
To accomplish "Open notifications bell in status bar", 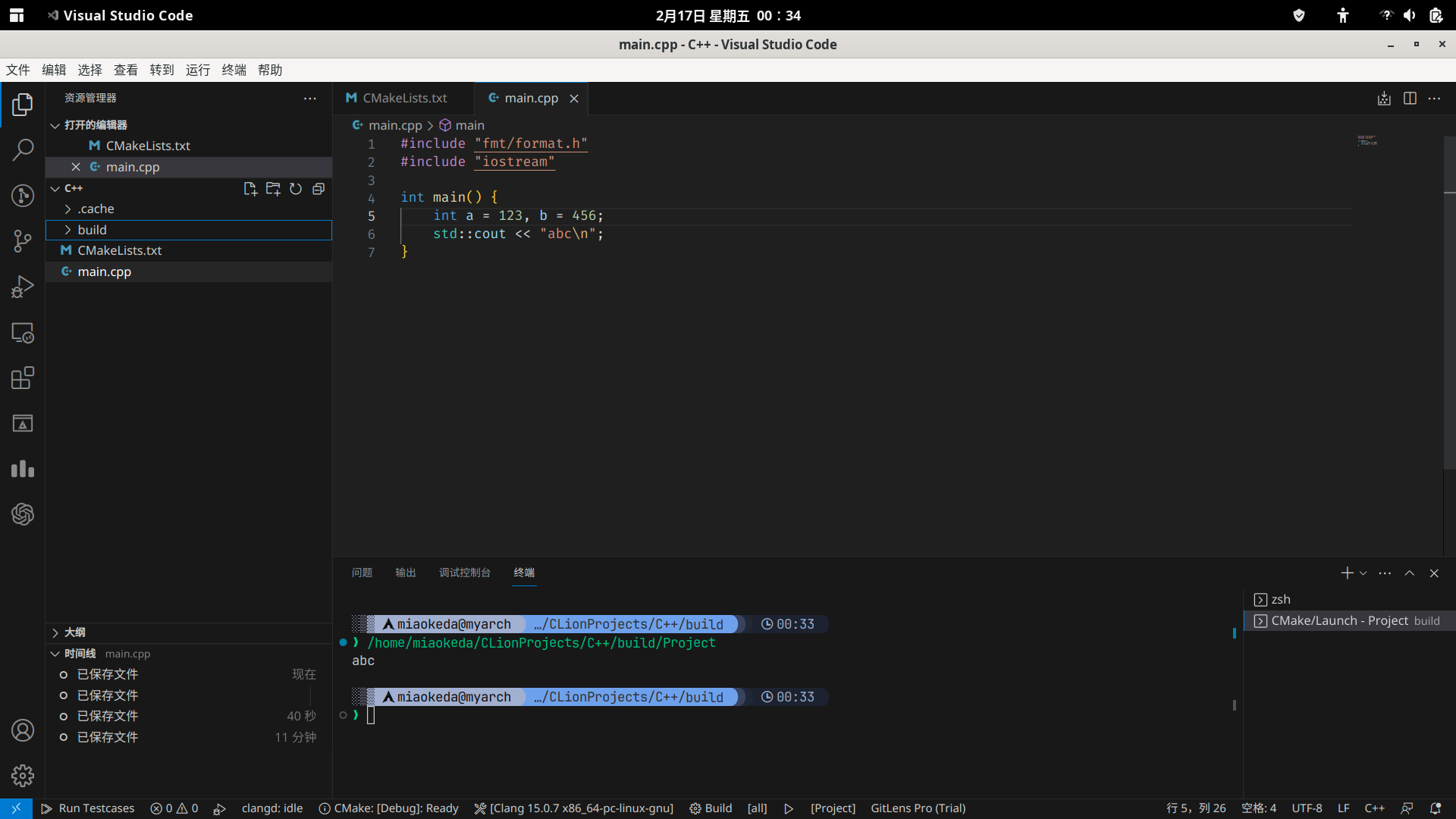I will tap(1436, 808).
